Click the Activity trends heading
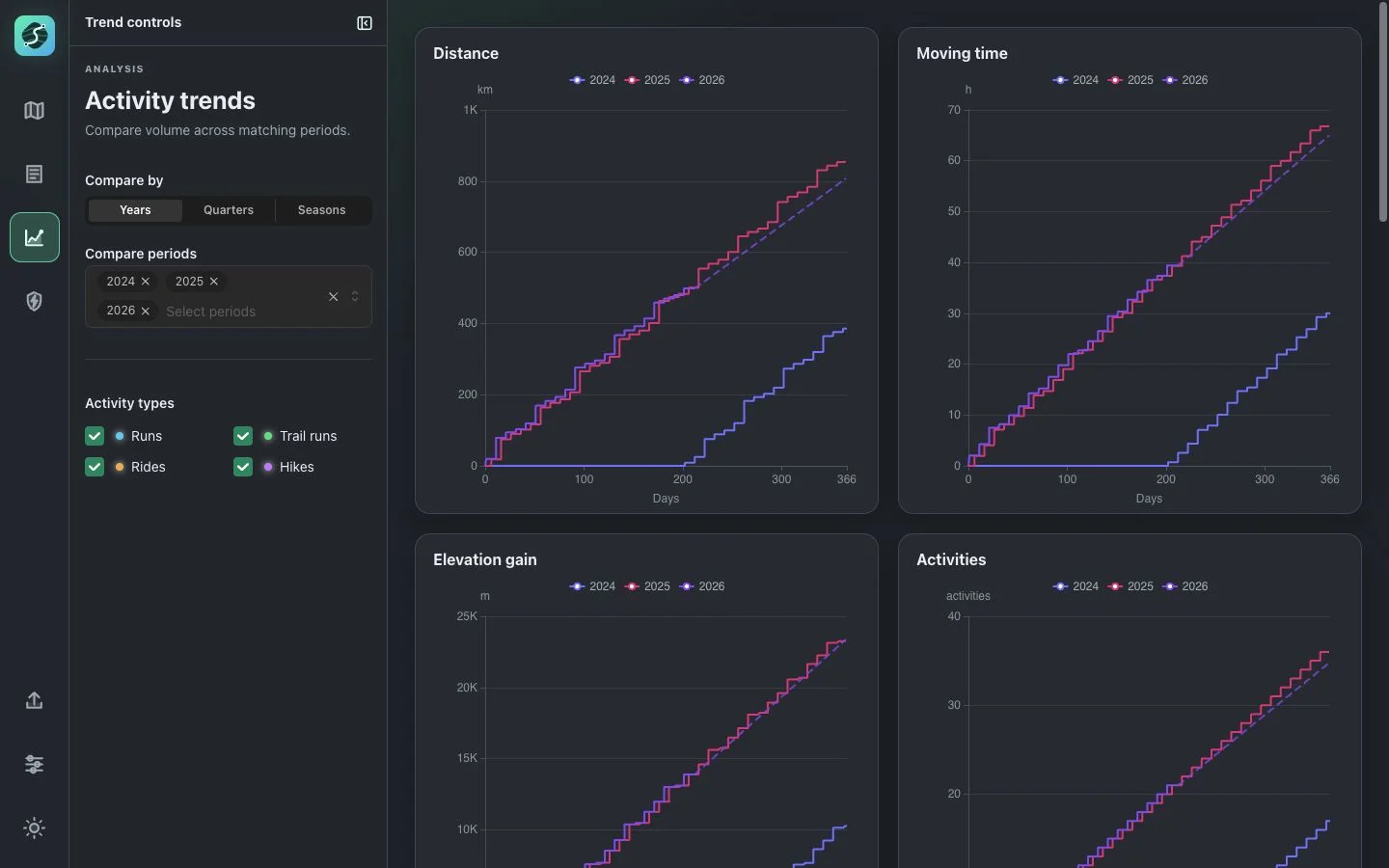Image resolution: width=1389 pixels, height=868 pixels. 170,100
